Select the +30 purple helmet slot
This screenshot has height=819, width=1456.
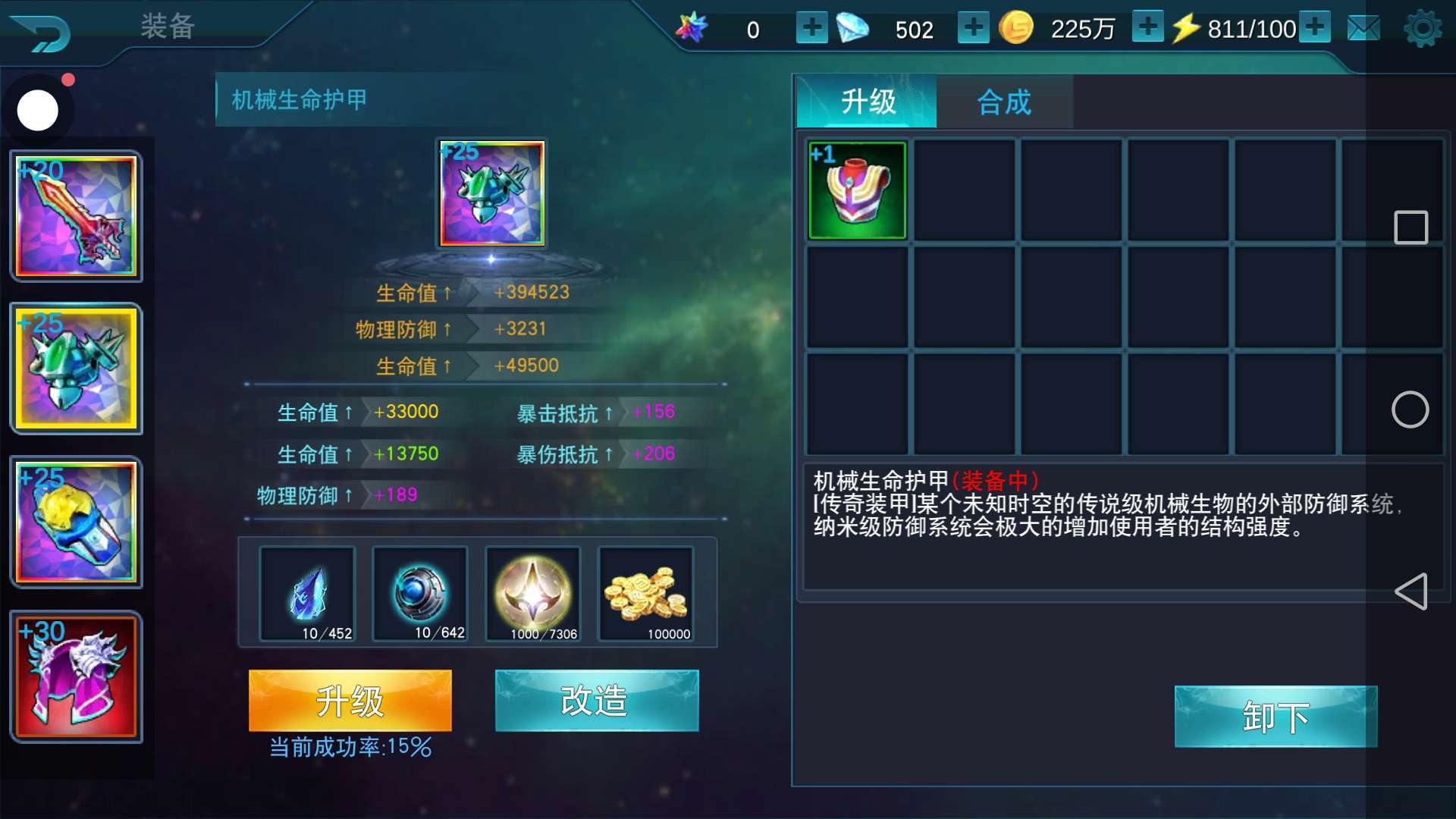pos(76,676)
